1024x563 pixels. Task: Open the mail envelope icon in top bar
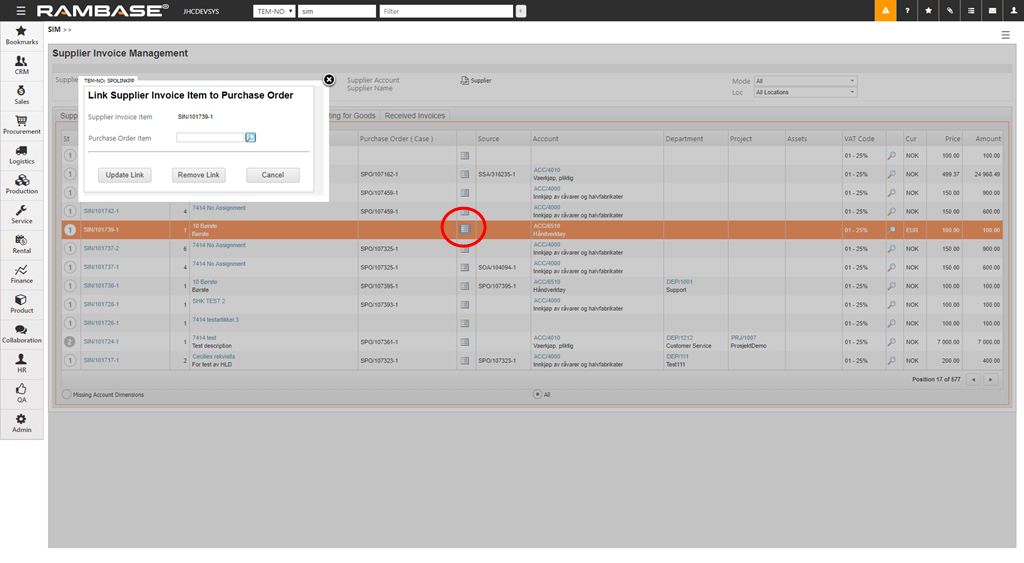(992, 10)
